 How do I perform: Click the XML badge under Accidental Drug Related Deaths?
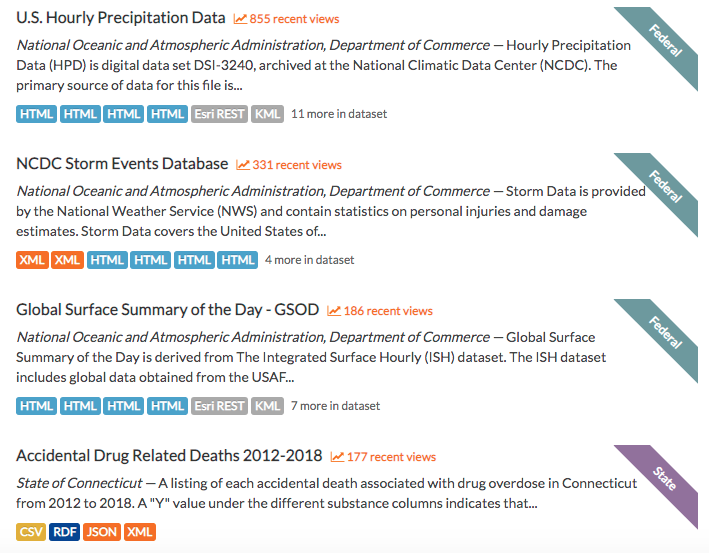click(140, 532)
